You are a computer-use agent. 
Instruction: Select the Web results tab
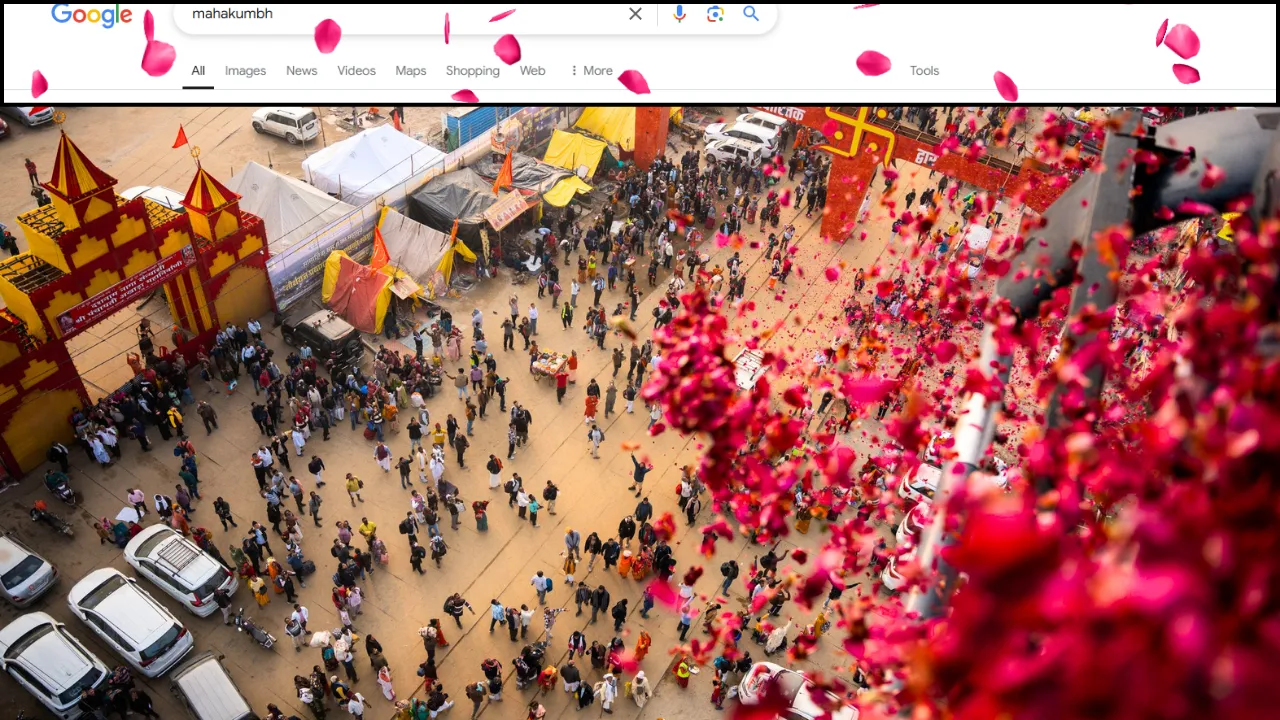533,71
